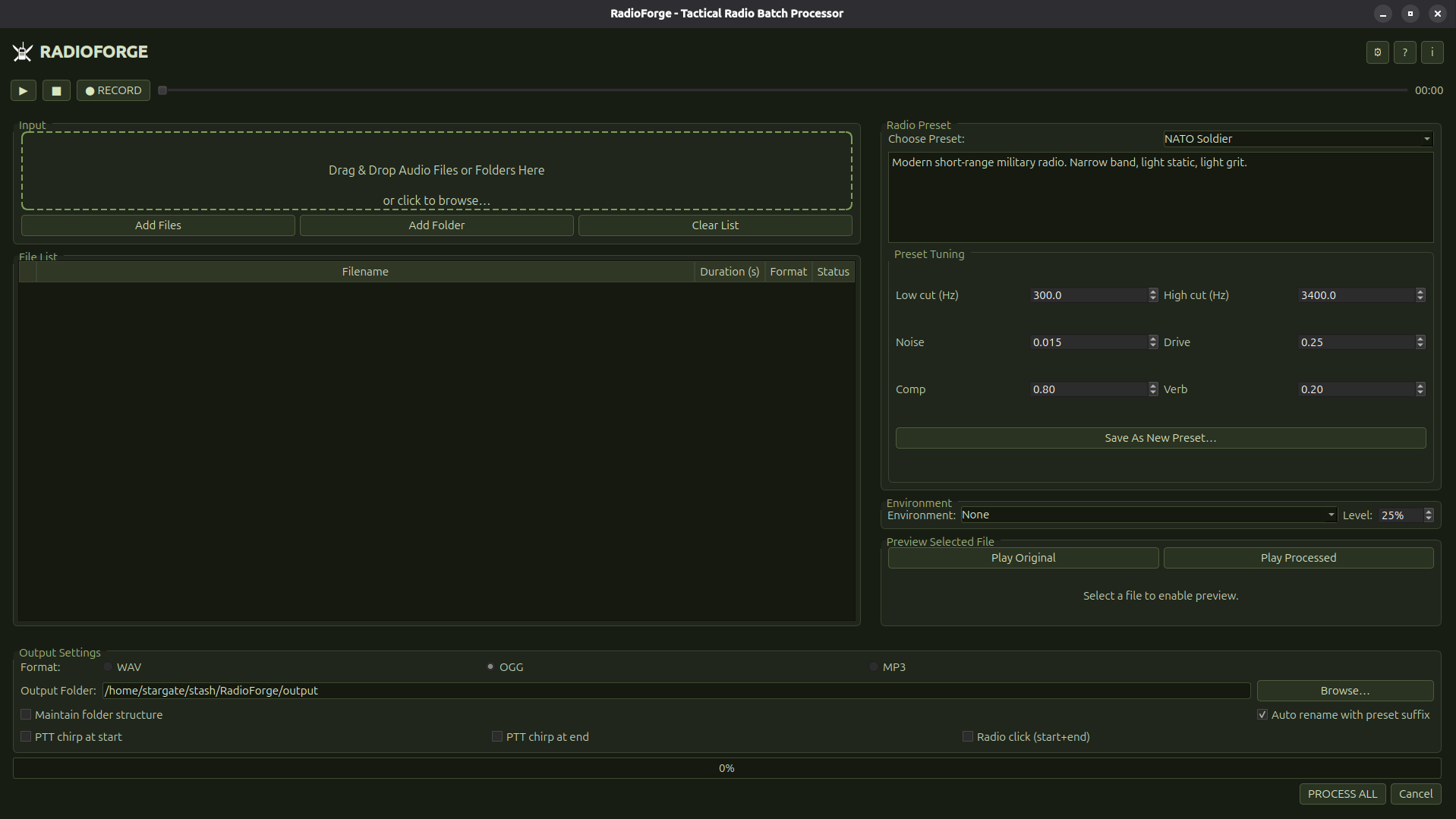The height and width of the screenshot is (819, 1456).
Task: Click the drag & drop audio files zone
Action: coord(436,171)
